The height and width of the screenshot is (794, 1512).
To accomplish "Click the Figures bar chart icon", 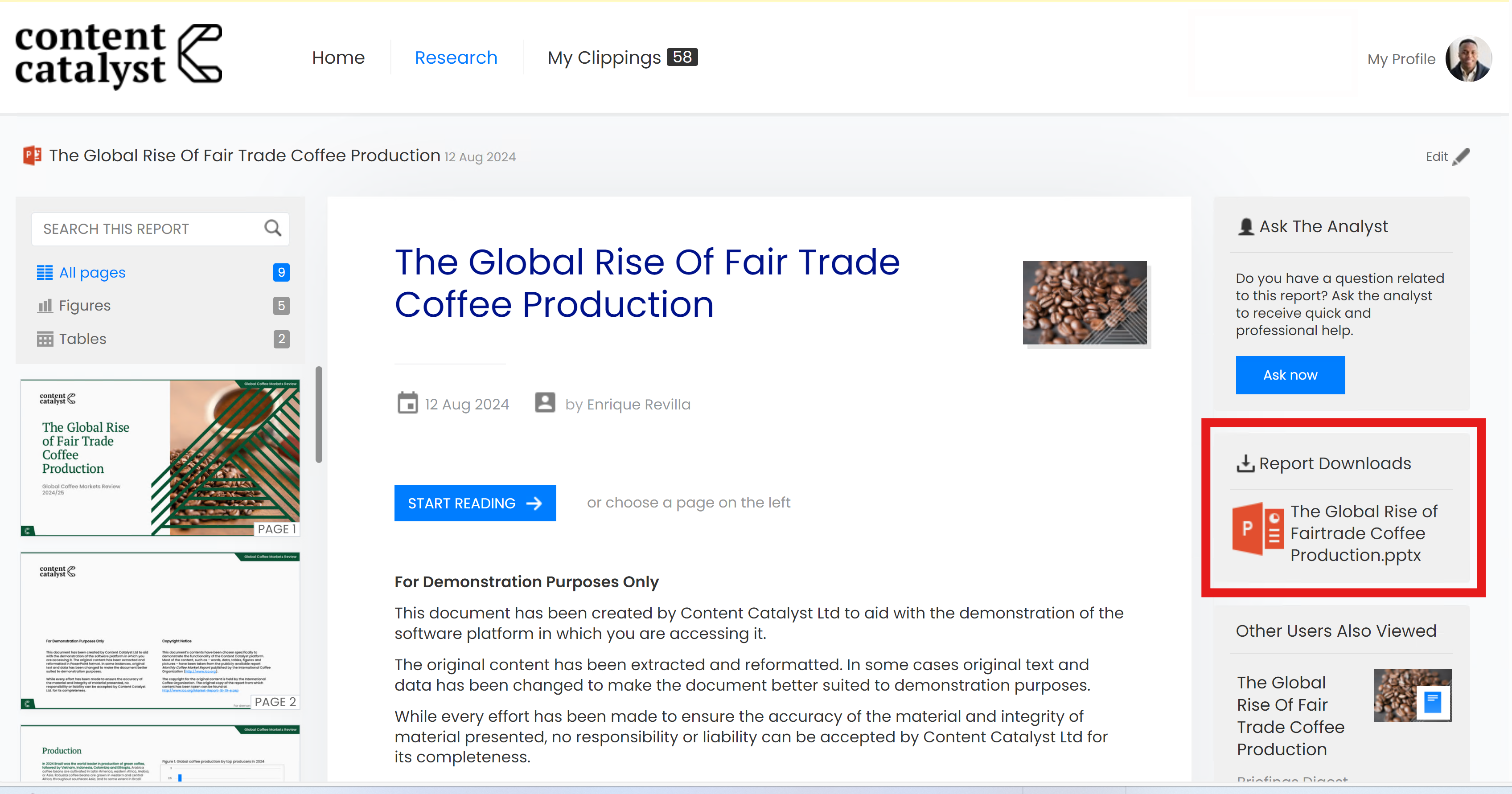I will (x=45, y=306).
